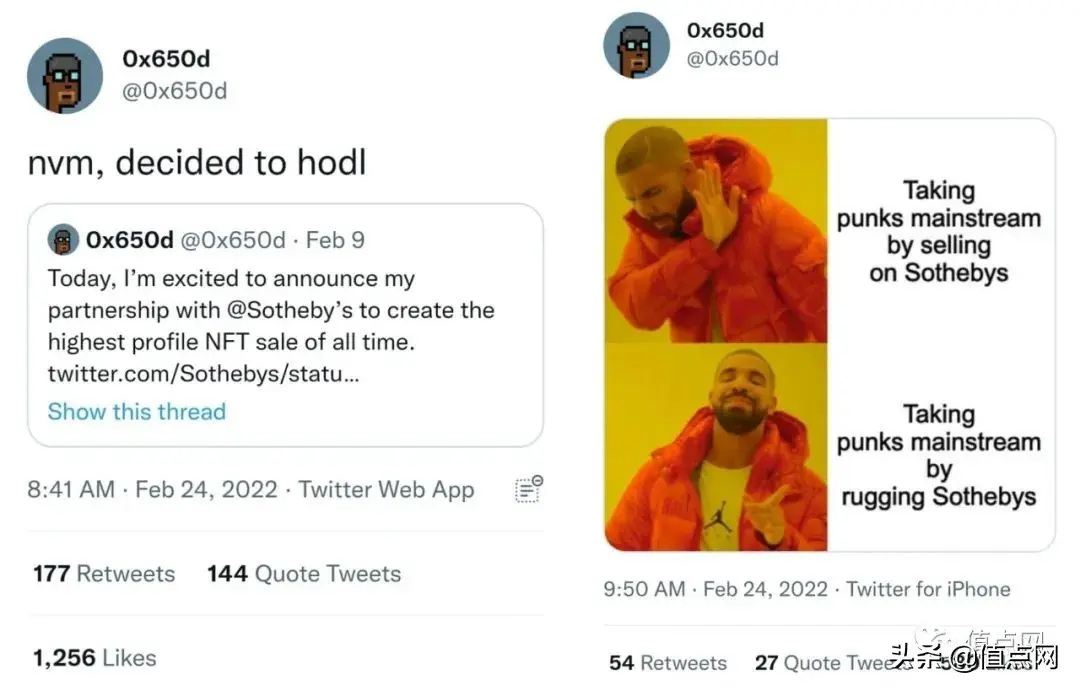The width and height of the screenshot is (1080, 691).
Task: Click the Feb 9 date in the quoted tweet
Action: pos(335,240)
